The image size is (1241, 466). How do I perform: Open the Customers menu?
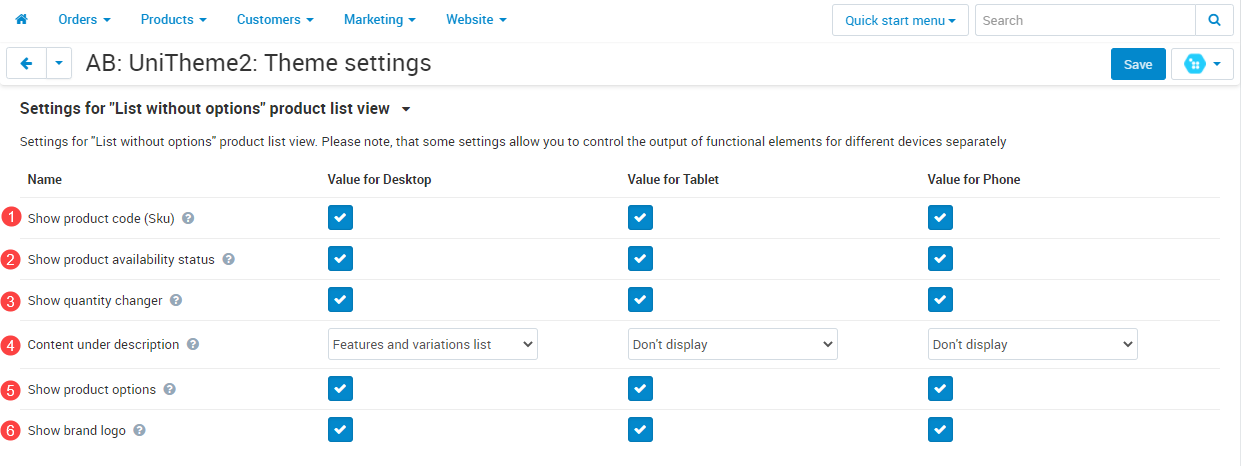pyautogui.click(x=275, y=19)
